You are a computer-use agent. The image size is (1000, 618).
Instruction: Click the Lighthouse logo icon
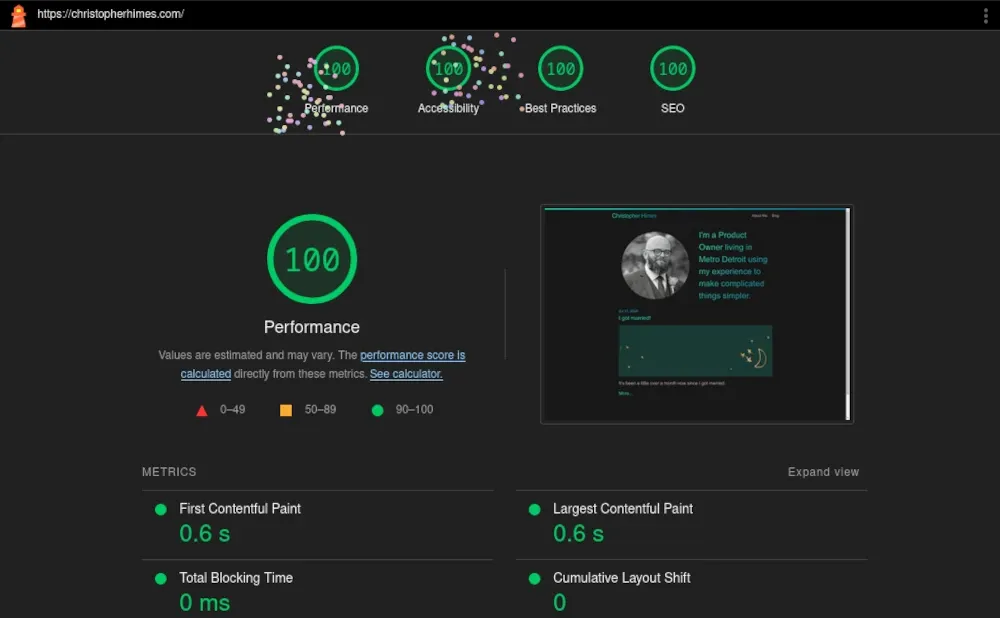[x=16, y=15]
